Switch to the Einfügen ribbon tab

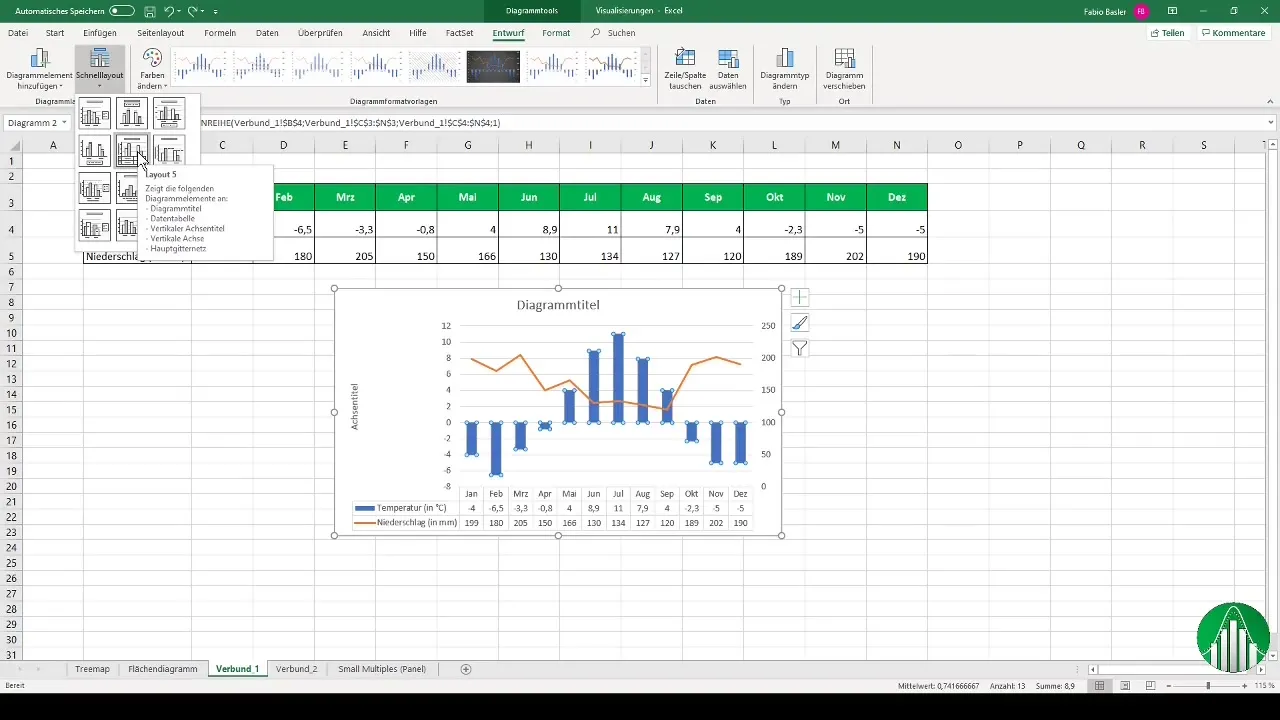[100, 33]
